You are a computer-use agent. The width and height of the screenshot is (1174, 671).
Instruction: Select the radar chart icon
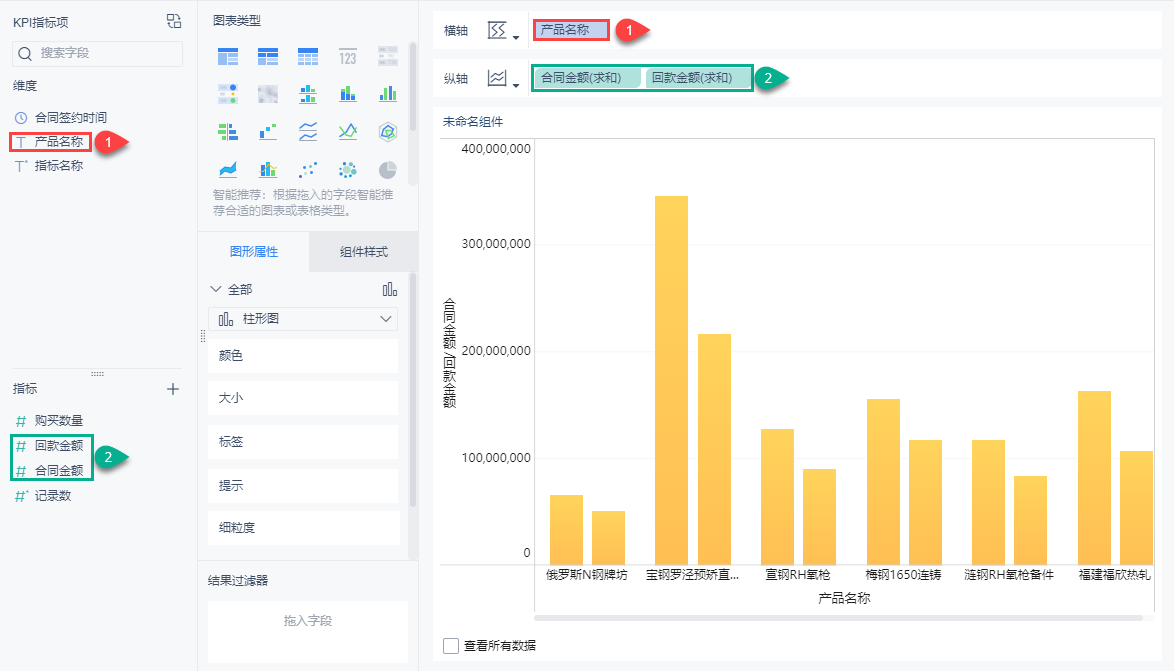coord(388,133)
